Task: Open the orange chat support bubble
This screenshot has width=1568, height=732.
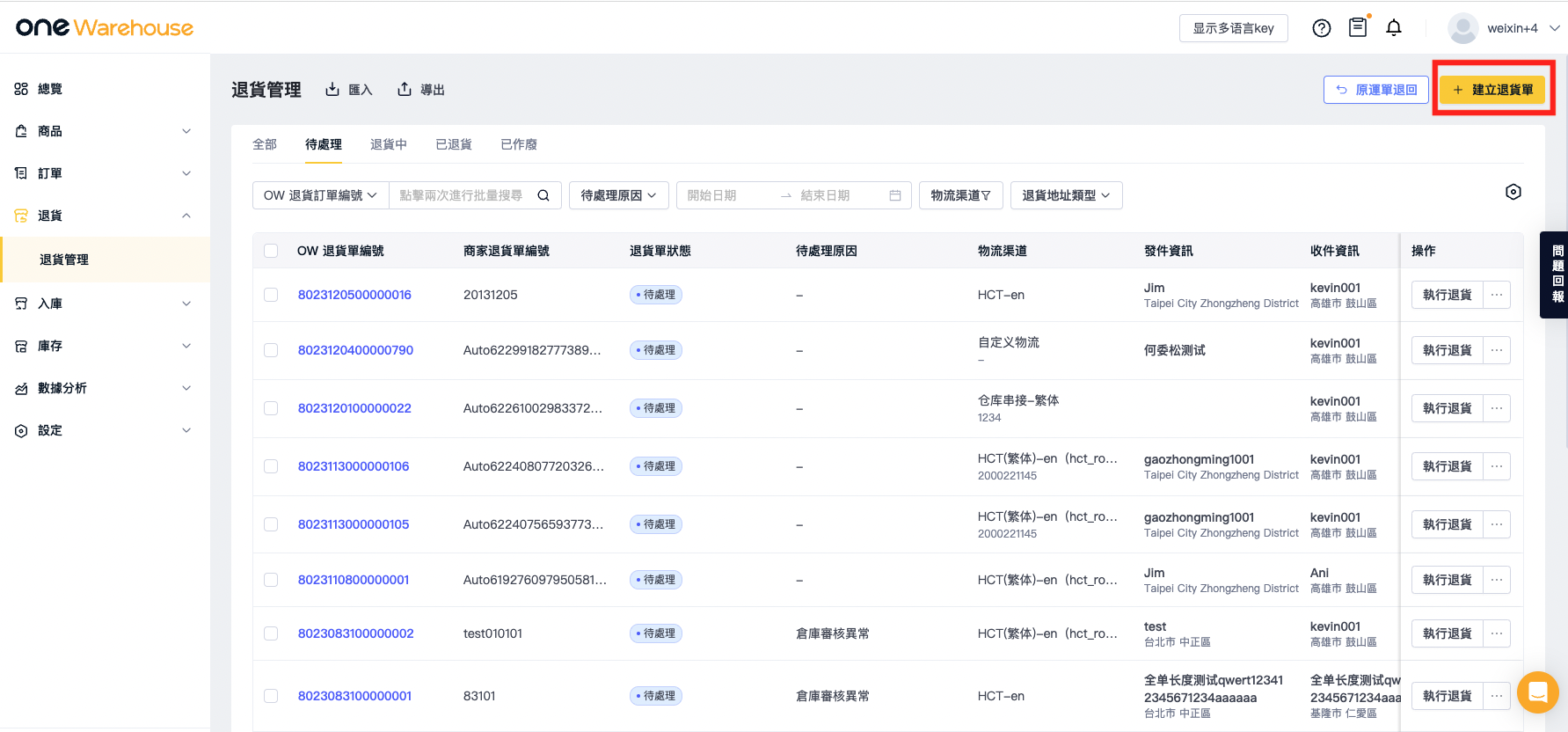Action: pos(1537,692)
